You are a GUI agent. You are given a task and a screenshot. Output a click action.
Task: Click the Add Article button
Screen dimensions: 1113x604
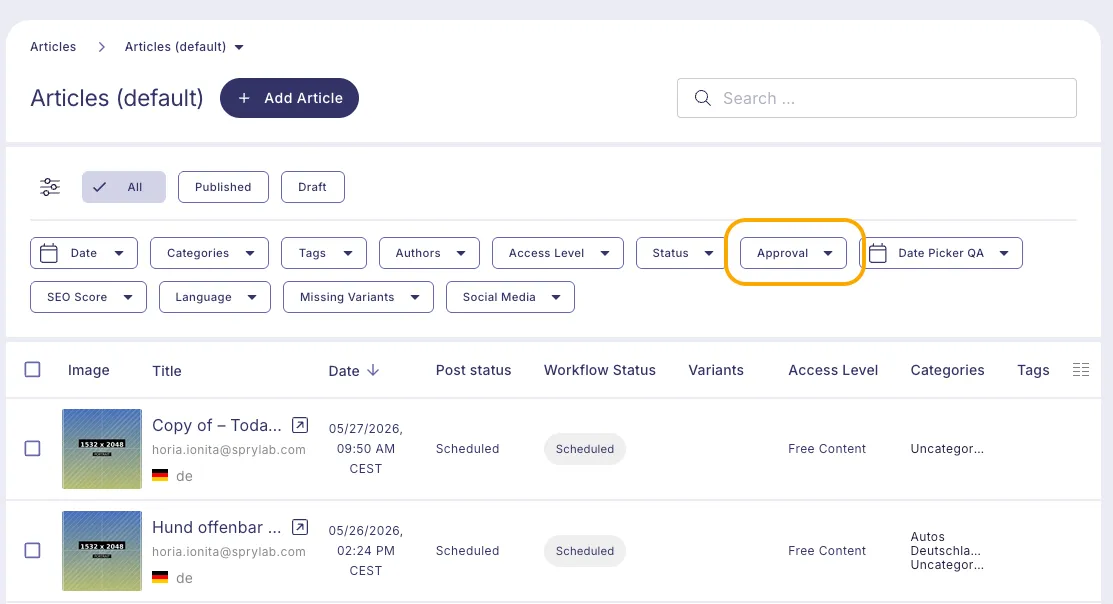[x=290, y=98]
